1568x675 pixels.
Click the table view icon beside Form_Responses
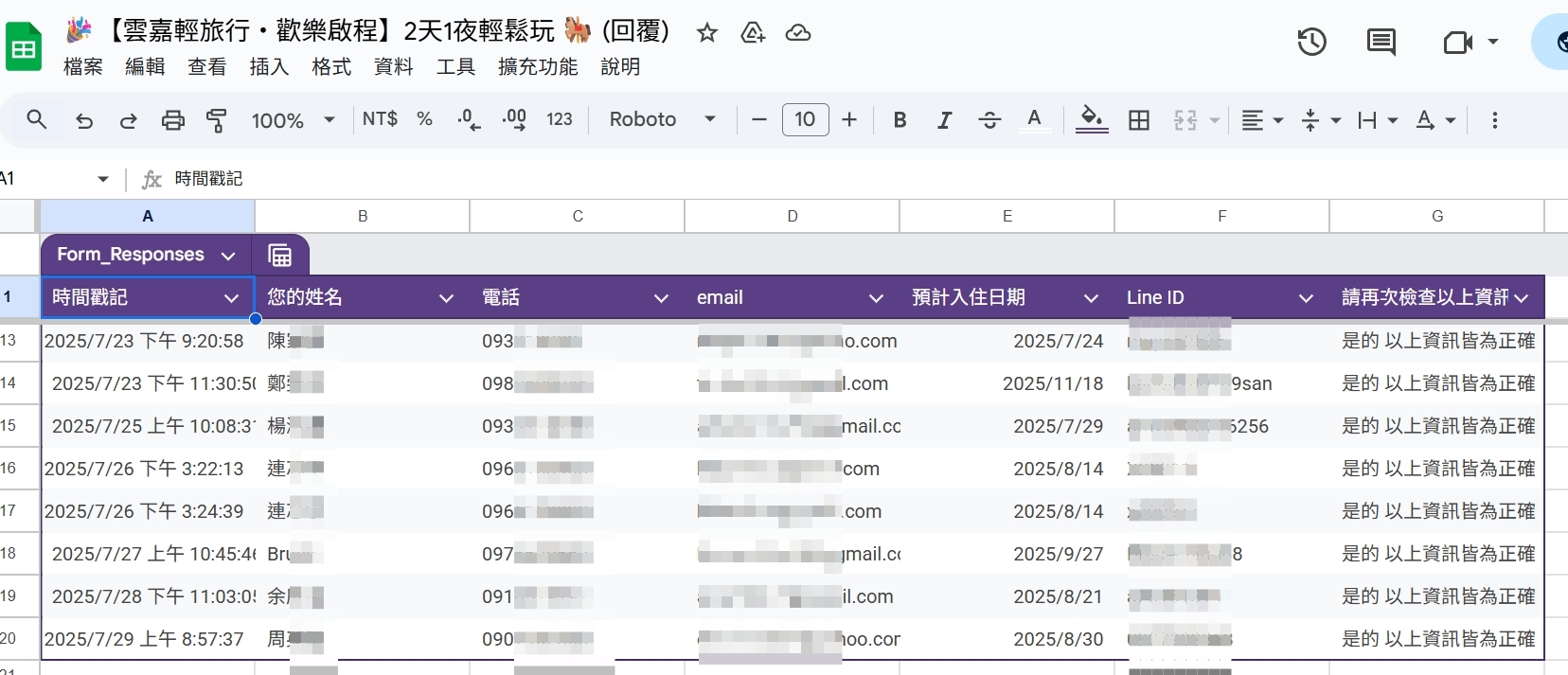279,256
